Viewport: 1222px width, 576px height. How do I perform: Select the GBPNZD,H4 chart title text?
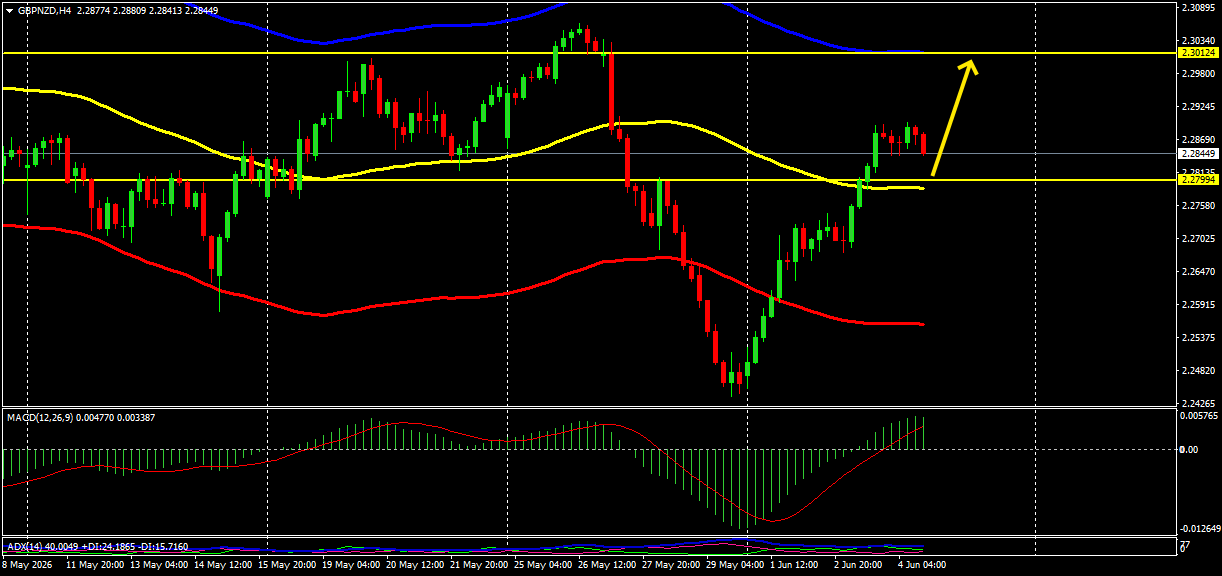45,11
